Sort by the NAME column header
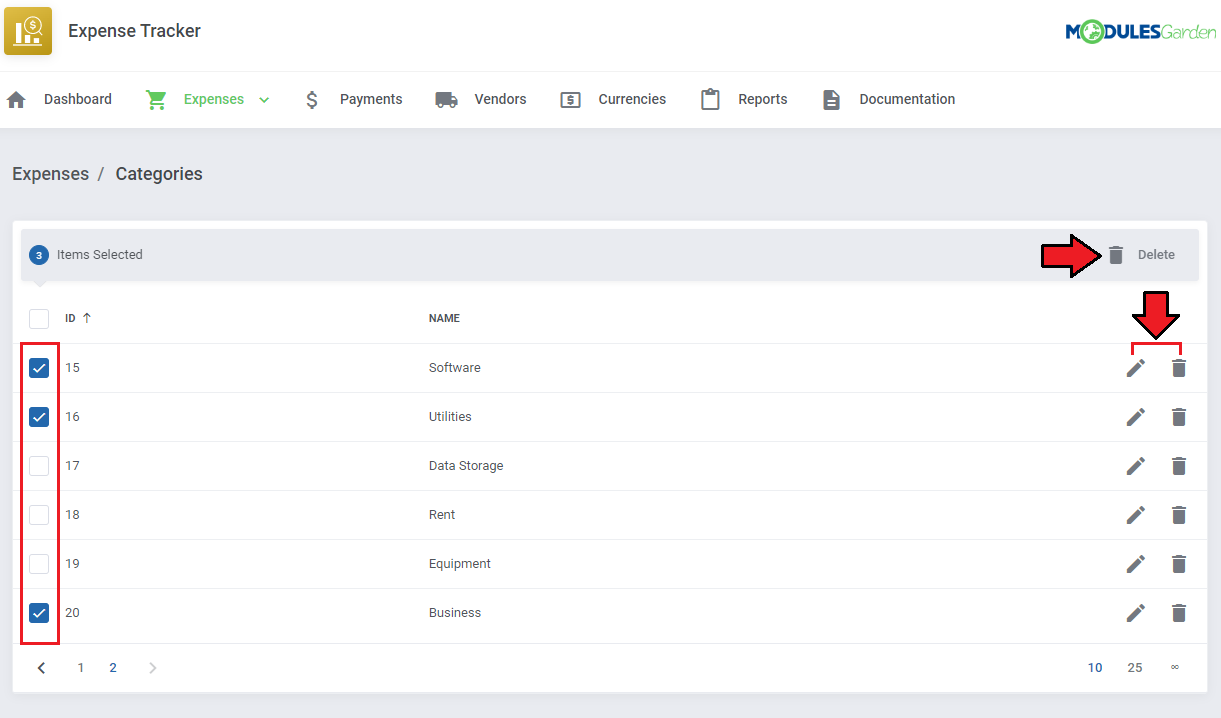Viewport: 1221px width, 718px height. tap(444, 318)
